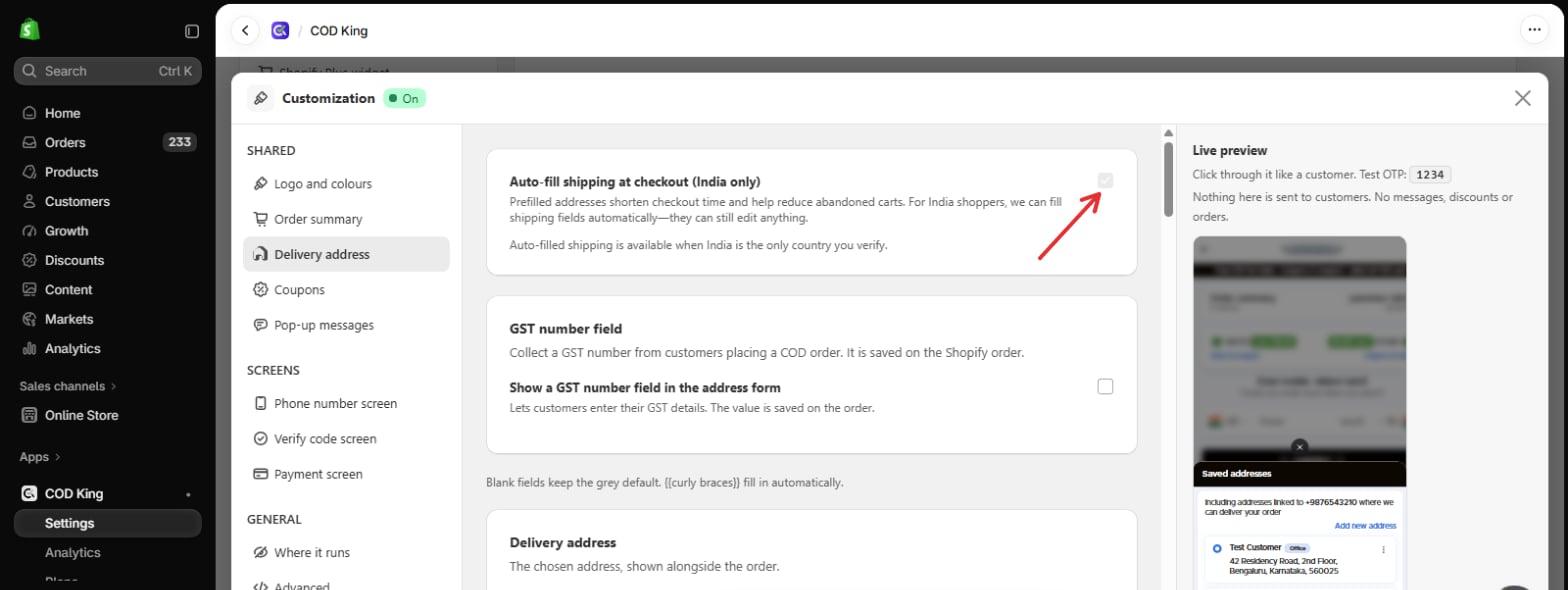The height and width of the screenshot is (590, 1568).
Task: Click the settings panel vertical scrollbar
Action: (1167, 179)
